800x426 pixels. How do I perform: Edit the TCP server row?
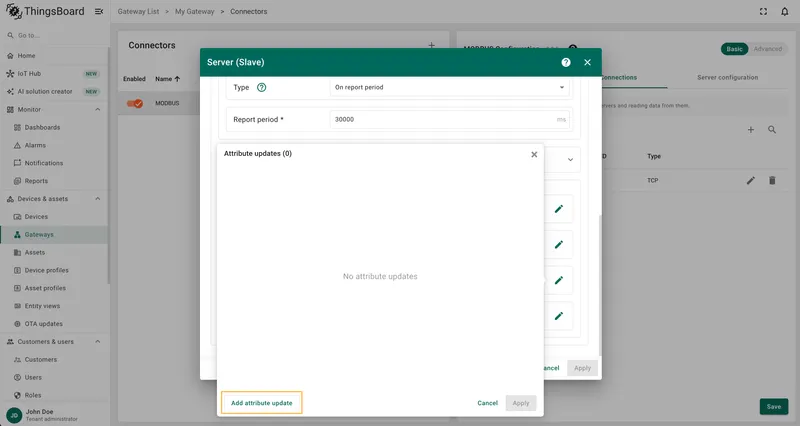[x=751, y=181]
